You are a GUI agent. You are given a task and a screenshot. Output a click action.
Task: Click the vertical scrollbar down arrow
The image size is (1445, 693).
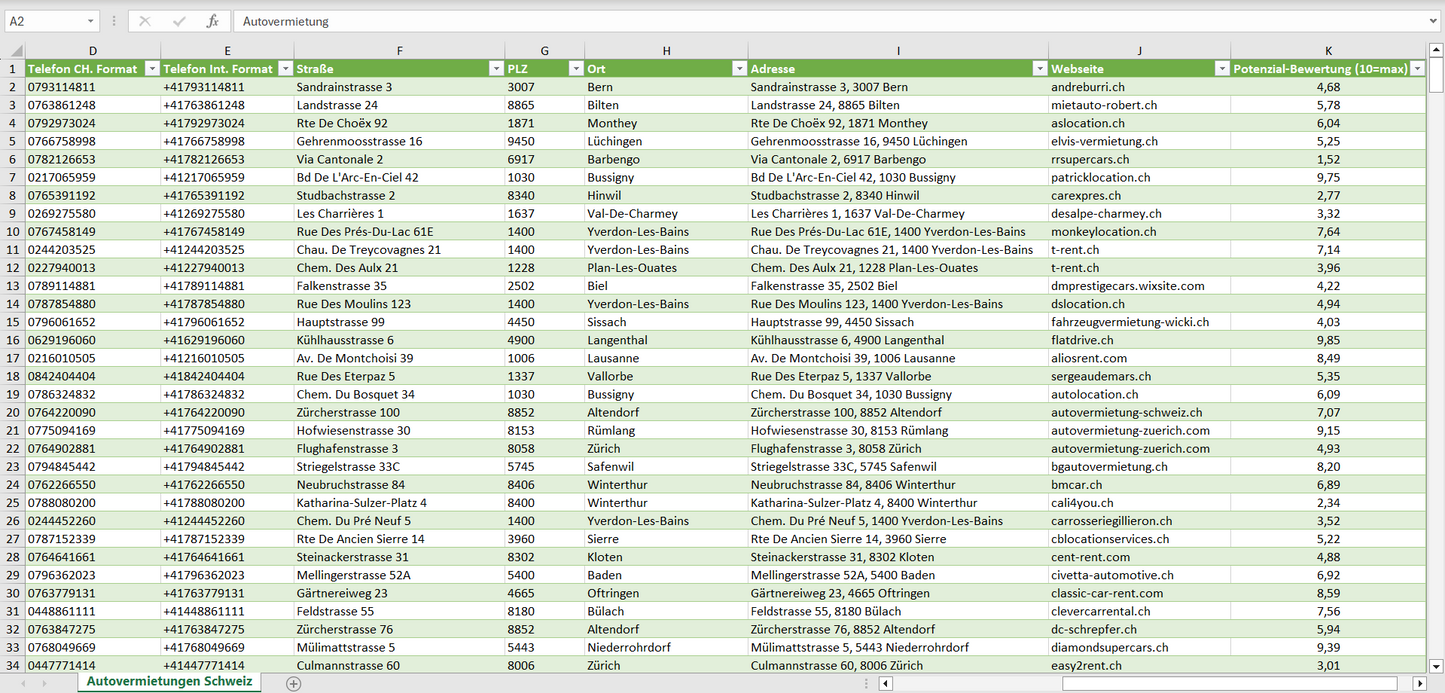click(1436, 666)
